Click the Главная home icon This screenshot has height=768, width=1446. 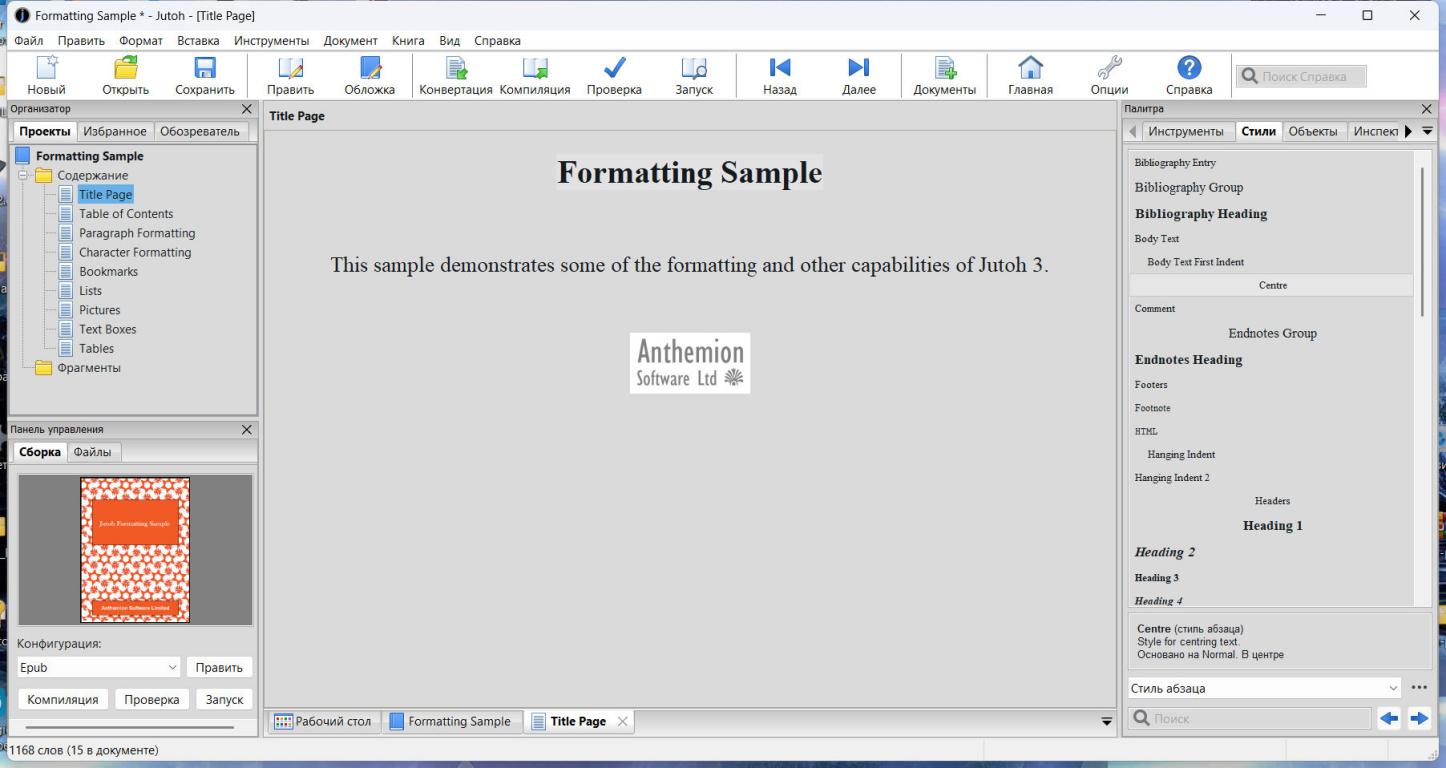(1030, 68)
